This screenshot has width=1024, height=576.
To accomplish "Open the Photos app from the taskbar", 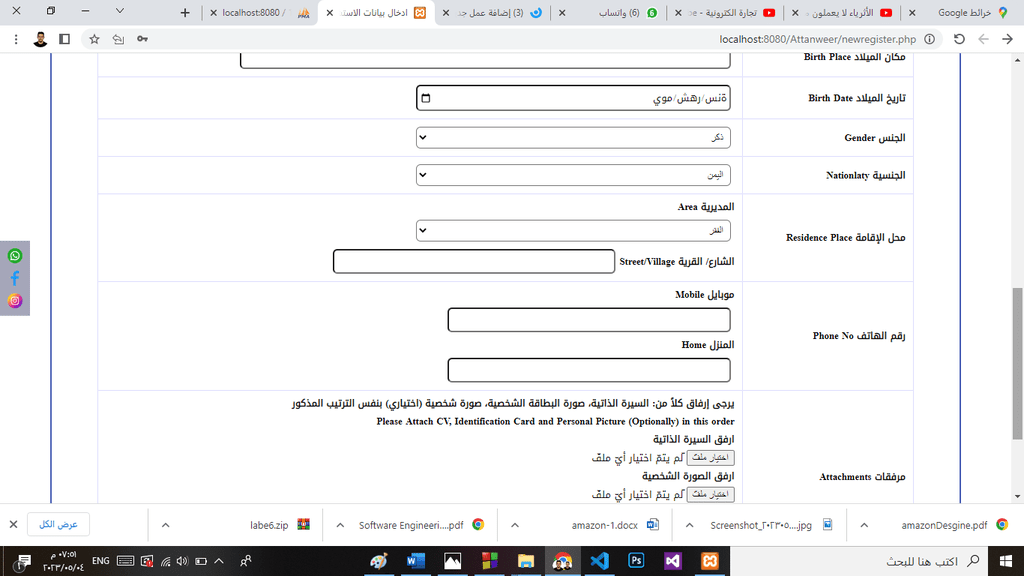I will [452, 560].
